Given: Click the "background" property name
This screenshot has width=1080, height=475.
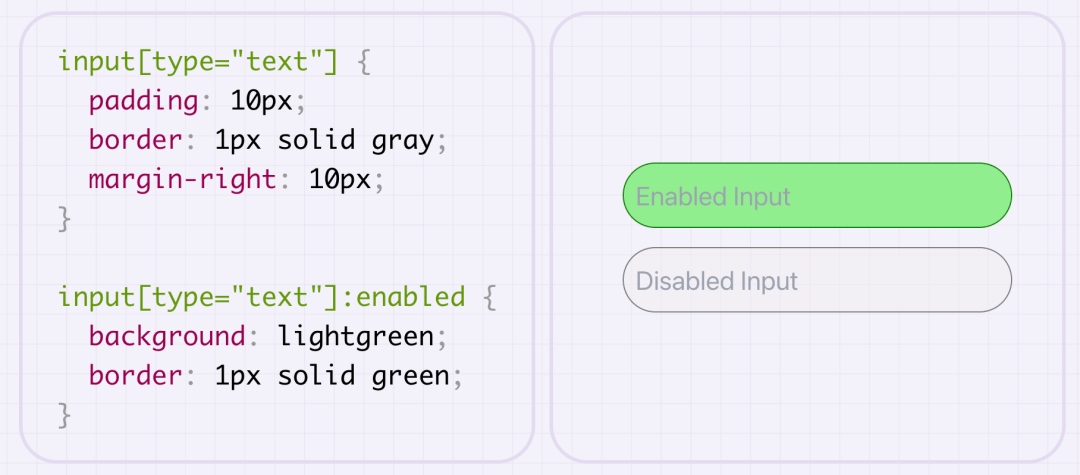Looking at the screenshot, I should tap(167, 336).
